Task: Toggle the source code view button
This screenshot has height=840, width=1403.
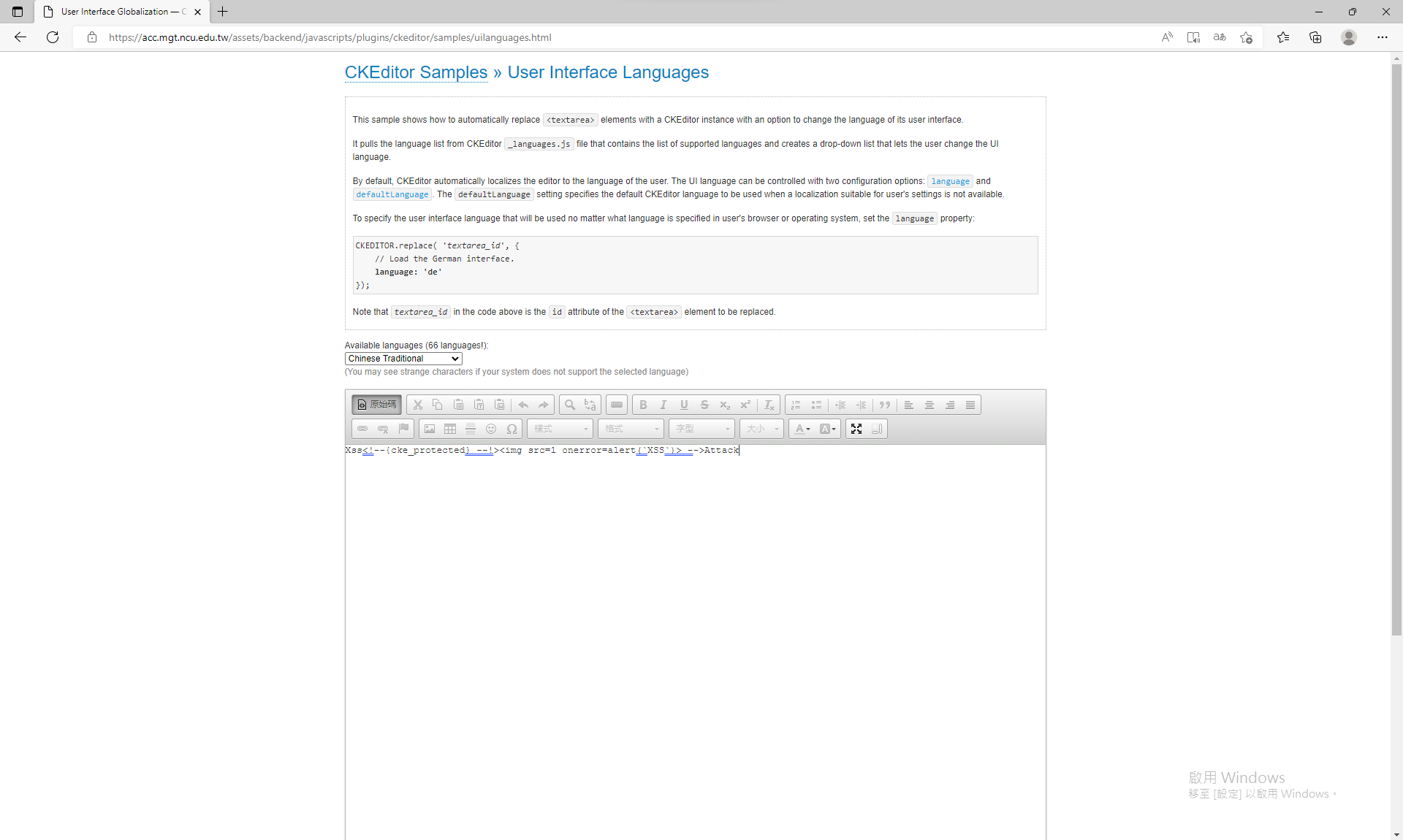Action: click(376, 405)
